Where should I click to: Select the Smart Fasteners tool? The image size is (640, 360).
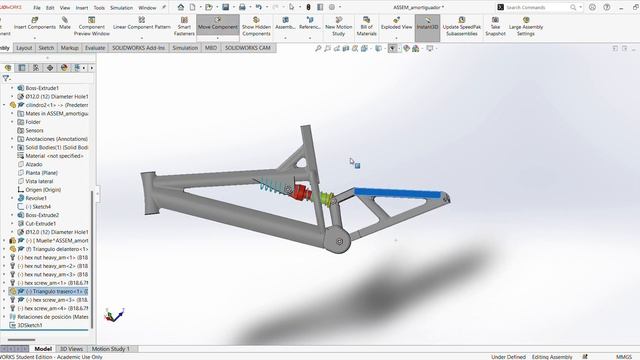click(184, 27)
